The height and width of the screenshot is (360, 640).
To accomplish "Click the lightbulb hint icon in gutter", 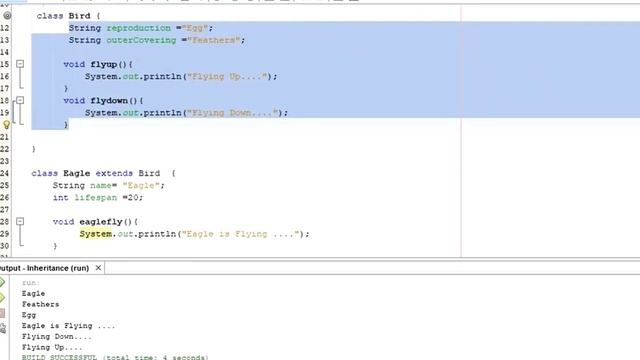I will [x=7, y=125].
